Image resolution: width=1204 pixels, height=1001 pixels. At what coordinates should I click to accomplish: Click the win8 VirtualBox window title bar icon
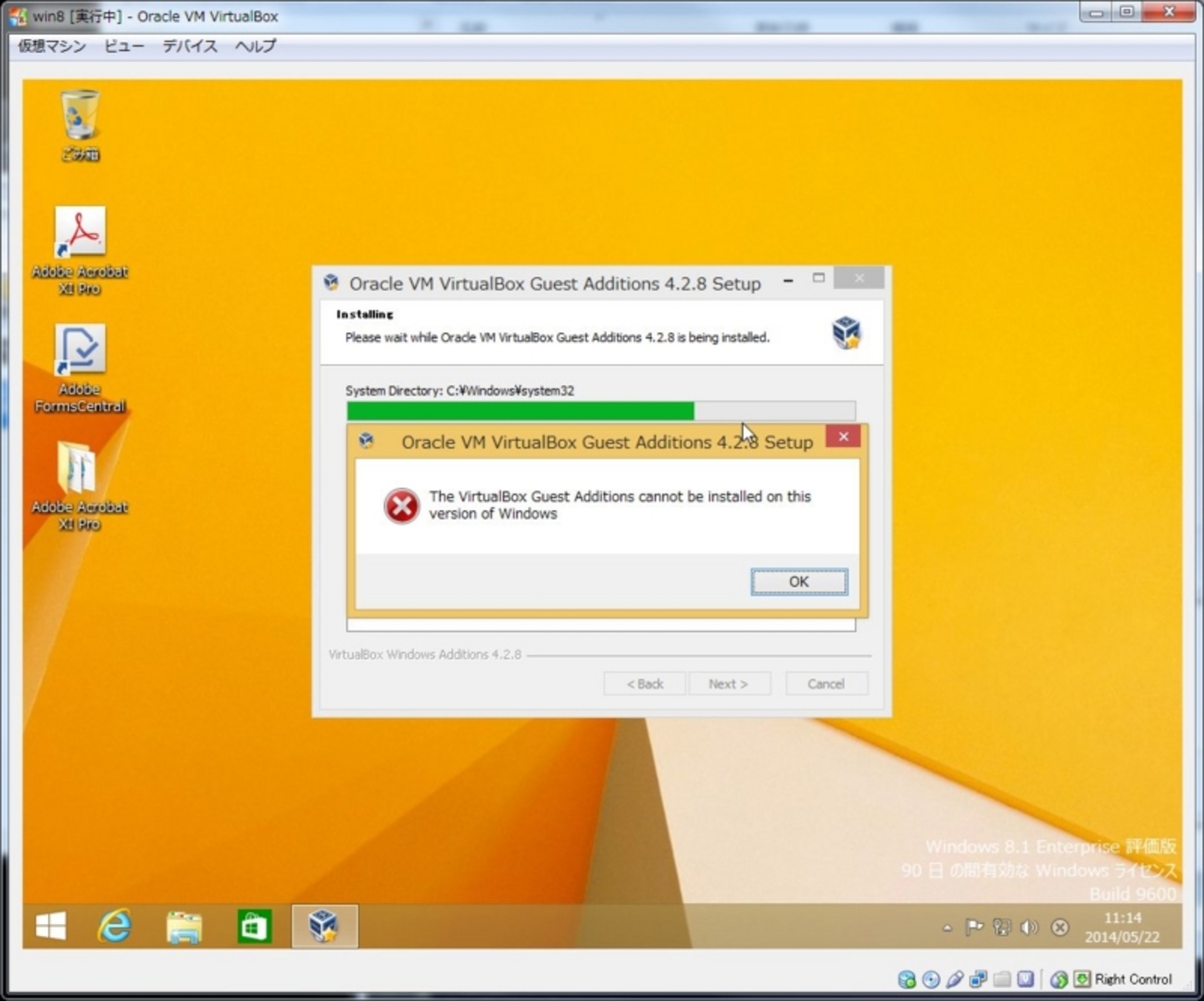(x=18, y=16)
